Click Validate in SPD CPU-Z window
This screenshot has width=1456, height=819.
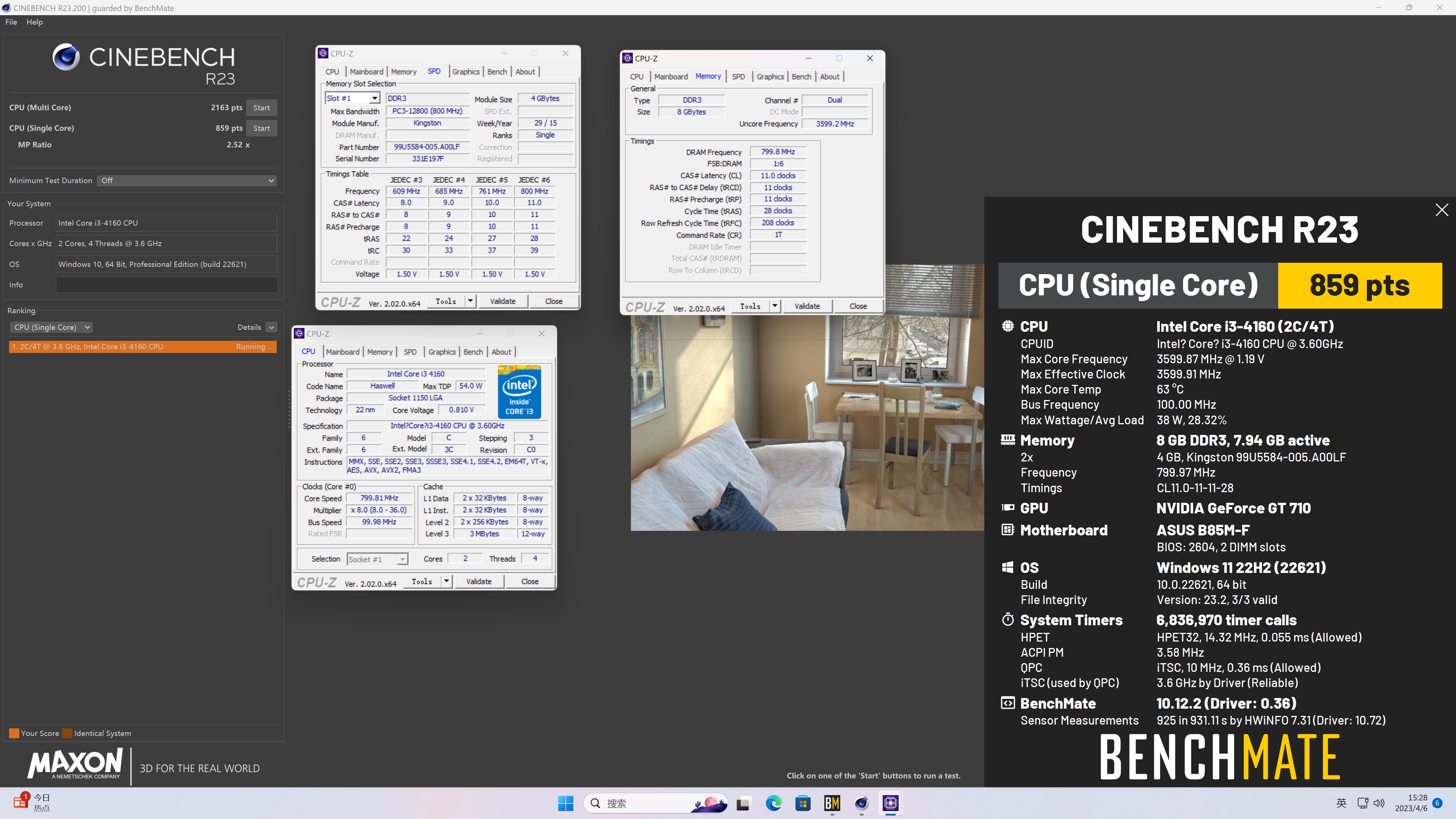[502, 301]
